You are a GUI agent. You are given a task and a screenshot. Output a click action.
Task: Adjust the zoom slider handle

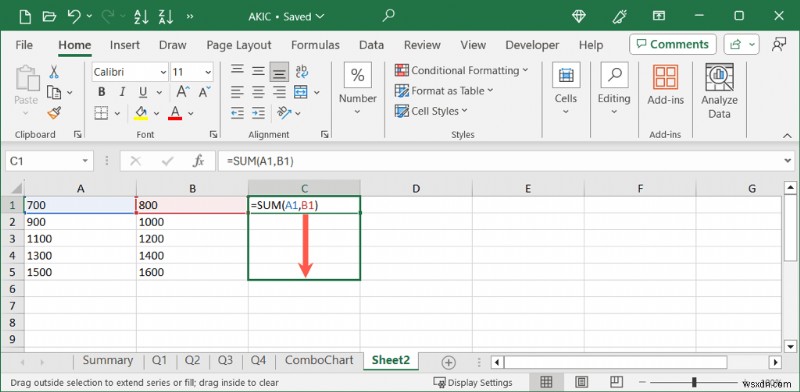pyautogui.click(x=694, y=382)
